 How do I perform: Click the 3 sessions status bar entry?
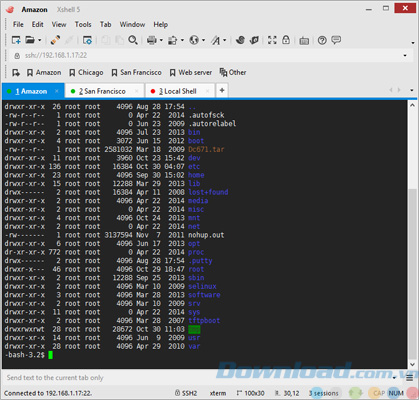323,393
